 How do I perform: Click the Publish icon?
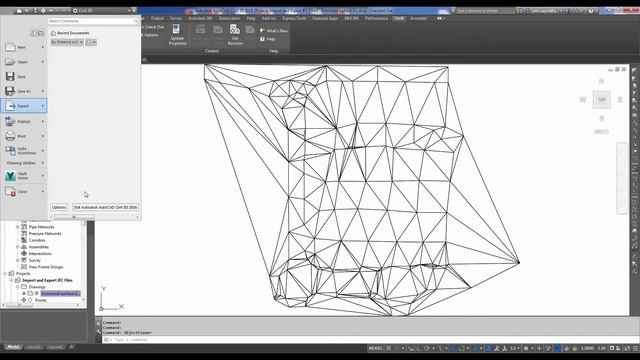[x=11, y=121]
